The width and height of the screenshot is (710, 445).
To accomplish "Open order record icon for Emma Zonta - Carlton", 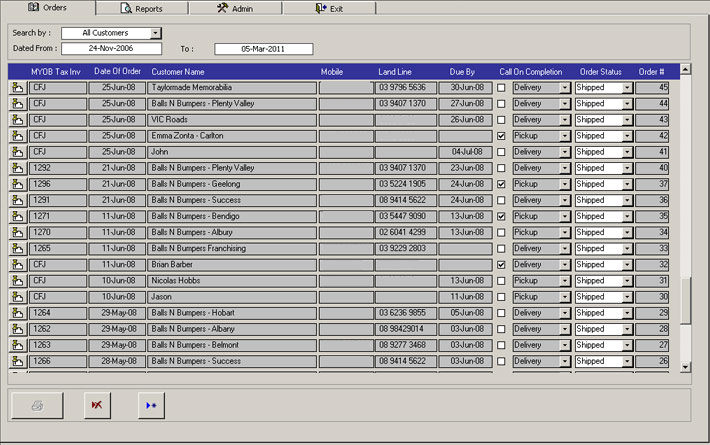I will point(18,136).
